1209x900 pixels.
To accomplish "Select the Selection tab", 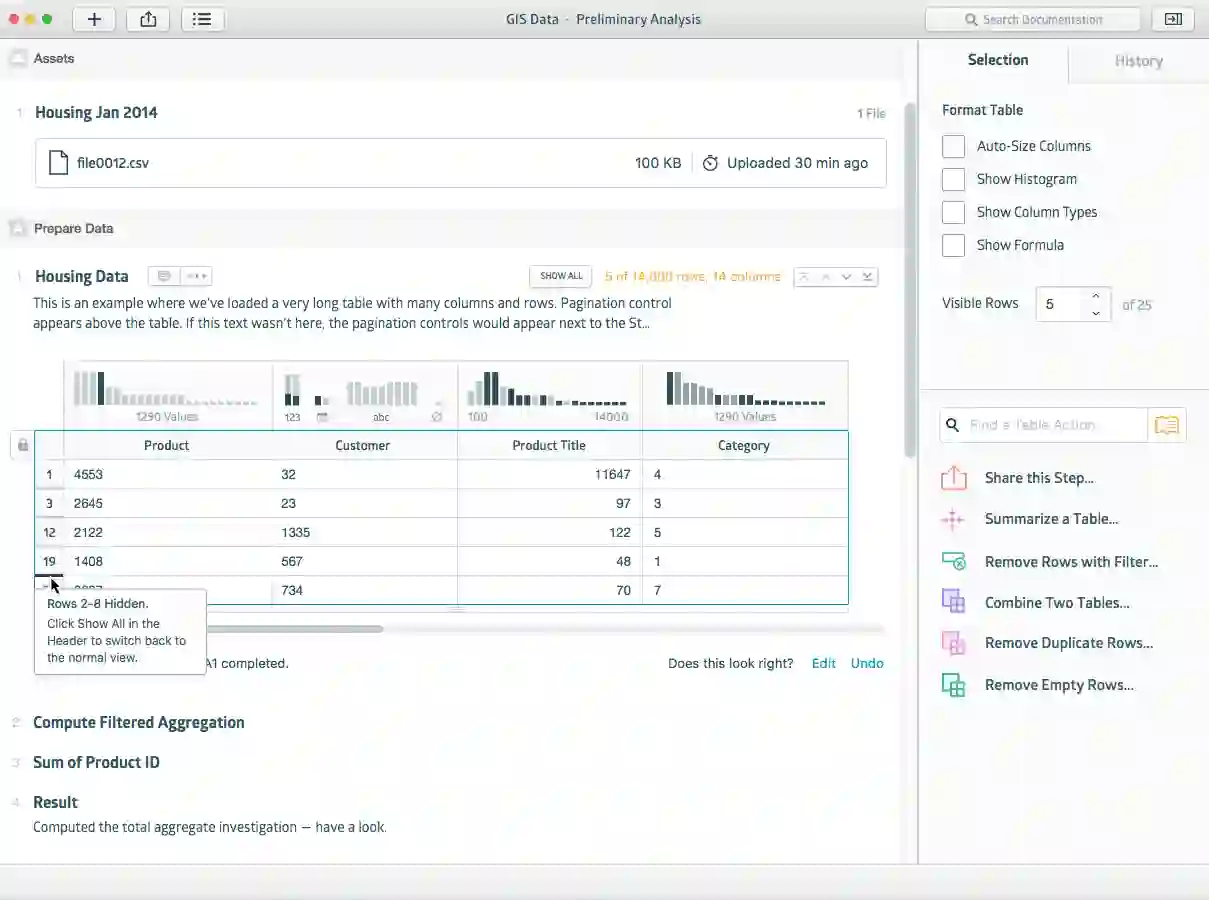I will coord(997,60).
